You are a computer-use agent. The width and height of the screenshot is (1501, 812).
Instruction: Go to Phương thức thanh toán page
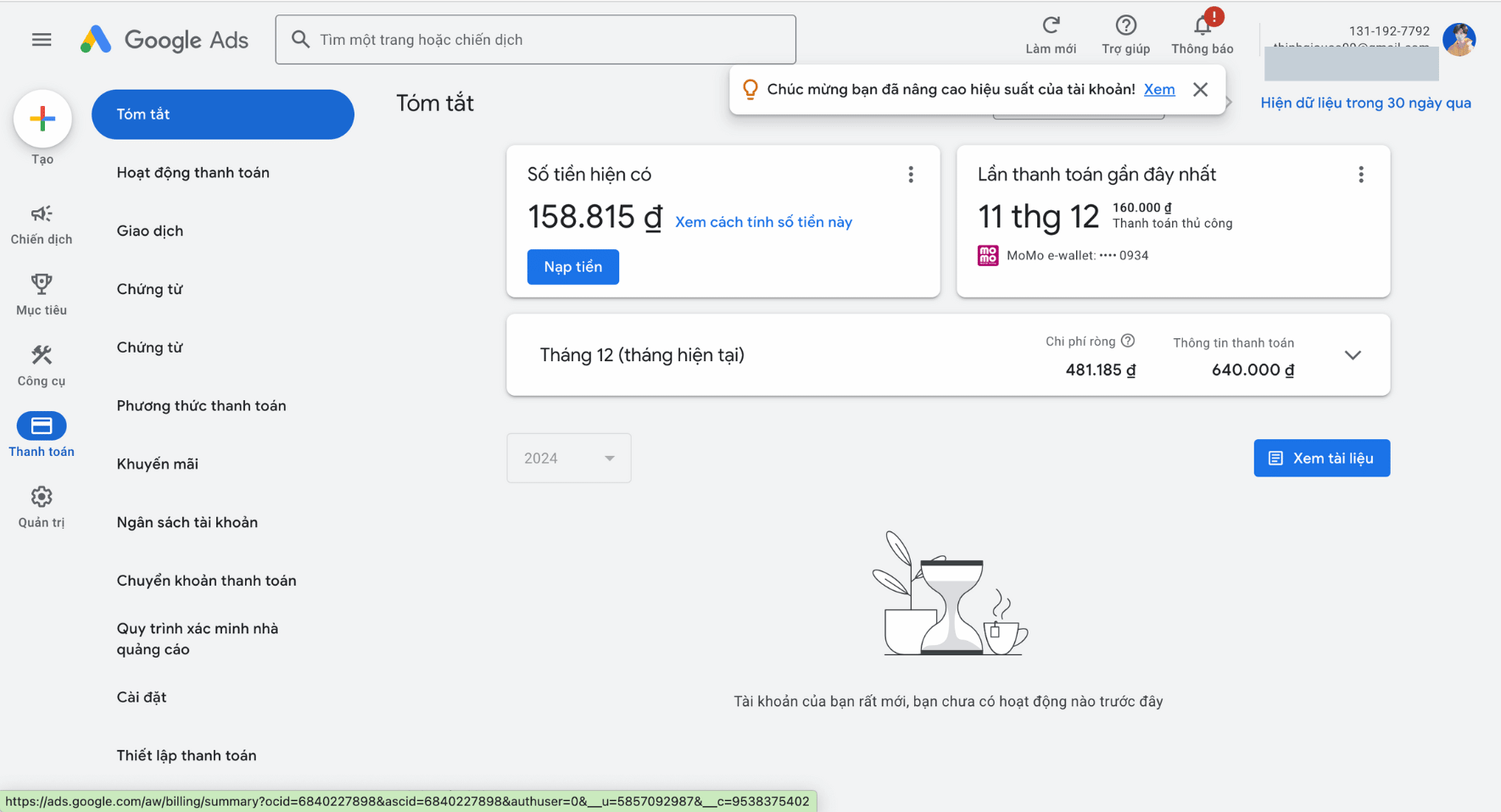[202, 406]
